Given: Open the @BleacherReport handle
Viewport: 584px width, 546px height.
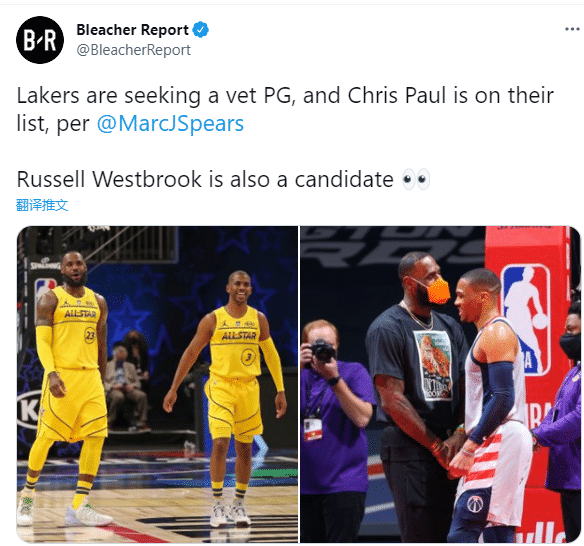Looking at the screenshot, I should 133,50.
